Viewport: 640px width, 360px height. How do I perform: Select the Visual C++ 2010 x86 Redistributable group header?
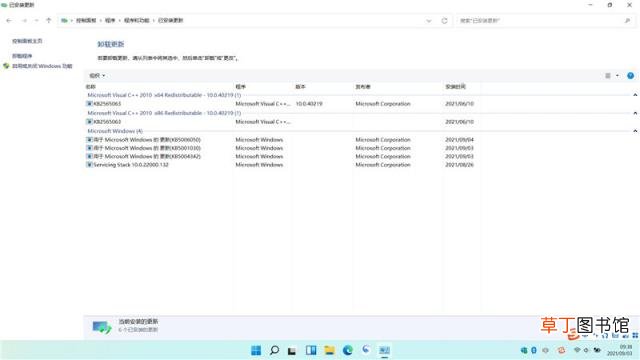(x=164, y=113)
